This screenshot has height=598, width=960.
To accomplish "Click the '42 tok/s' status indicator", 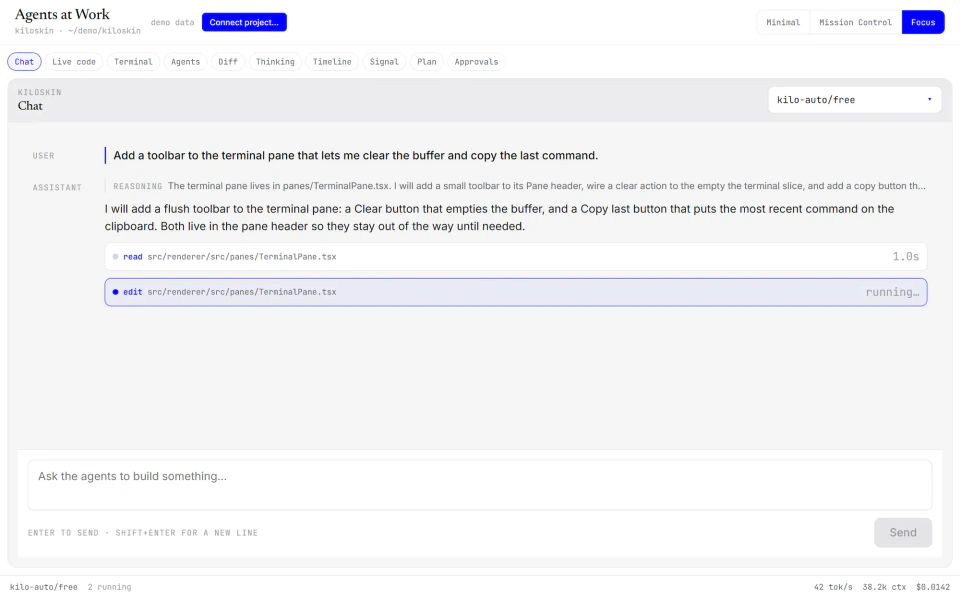I will (833, 587).
